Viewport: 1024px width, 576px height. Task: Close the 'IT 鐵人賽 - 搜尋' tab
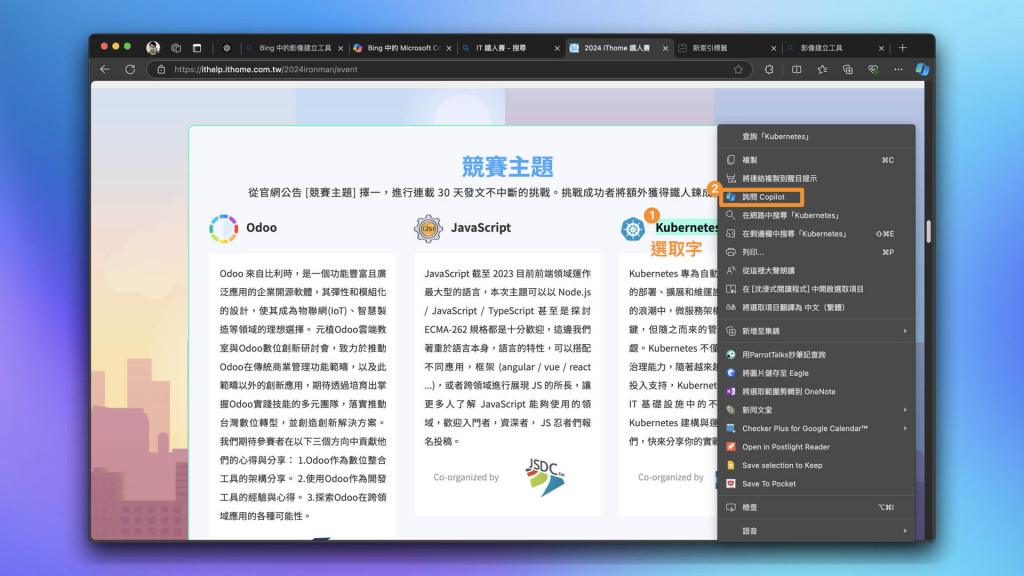coord(557,48)
